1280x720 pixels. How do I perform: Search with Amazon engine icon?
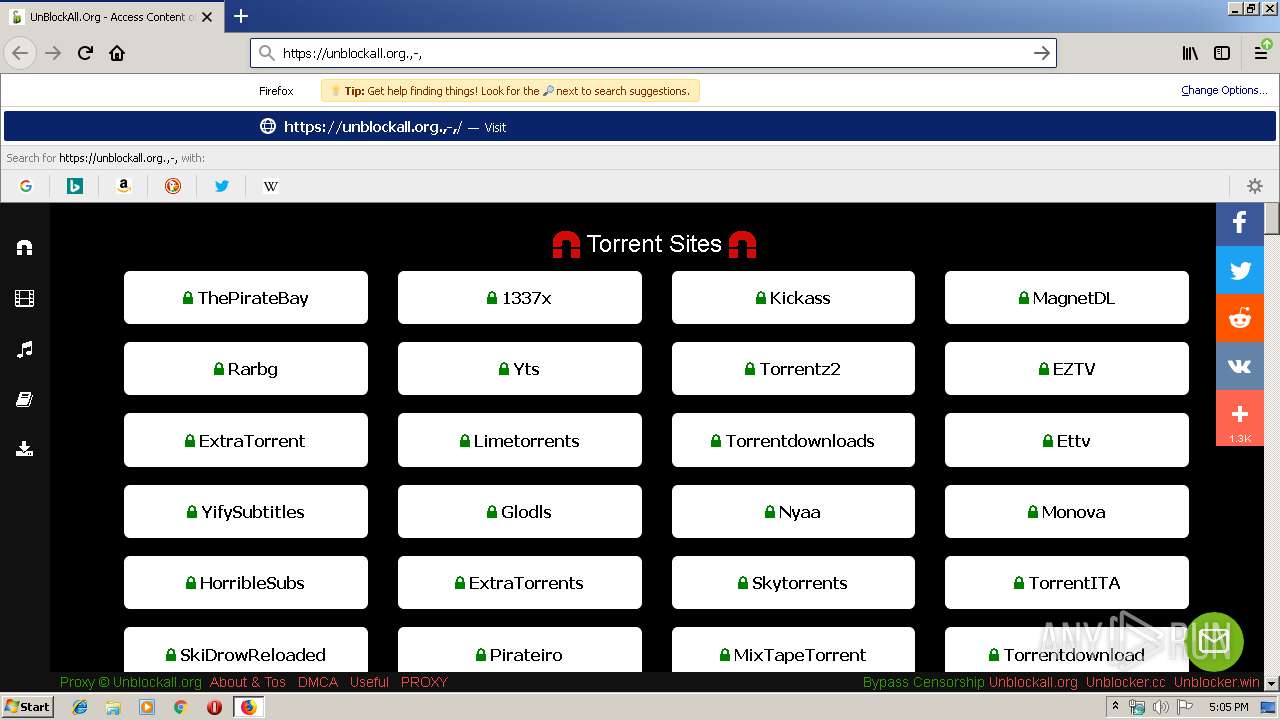(x=124, y=186)
